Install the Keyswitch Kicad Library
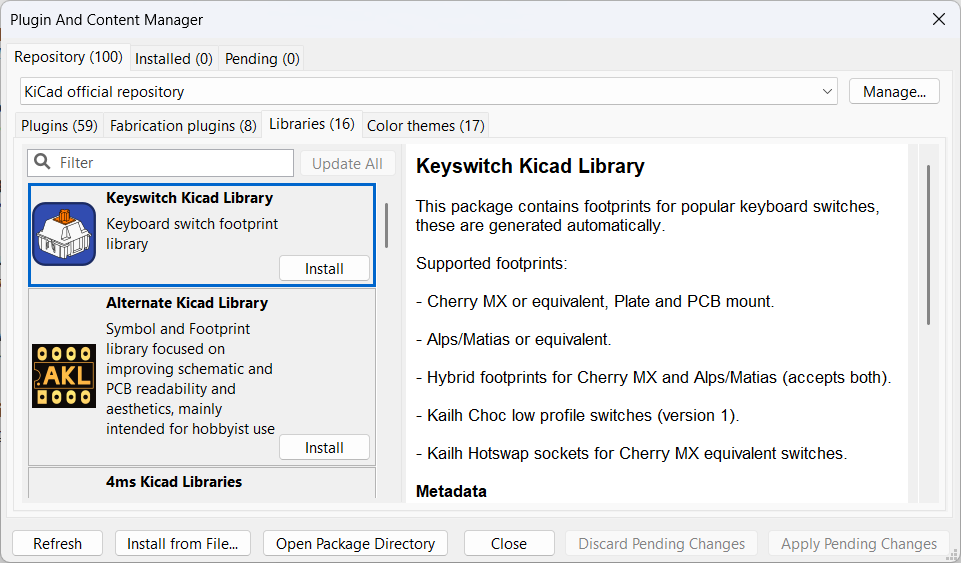 point(324,268)
